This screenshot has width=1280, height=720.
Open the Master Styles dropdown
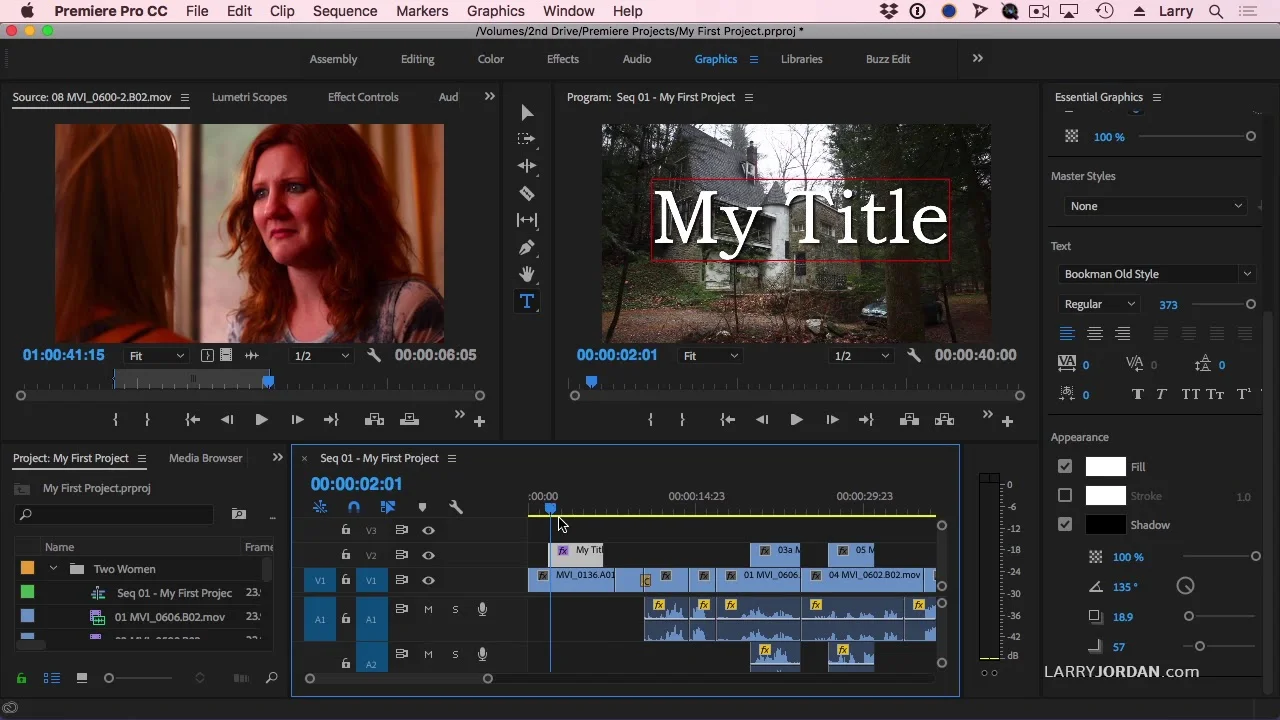pos(1155,206)
